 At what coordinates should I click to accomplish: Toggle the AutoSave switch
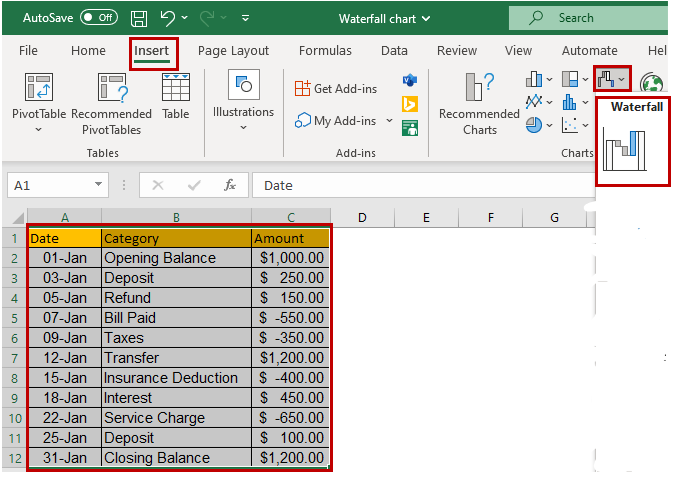pyautogui.click(x=99, y=18)
